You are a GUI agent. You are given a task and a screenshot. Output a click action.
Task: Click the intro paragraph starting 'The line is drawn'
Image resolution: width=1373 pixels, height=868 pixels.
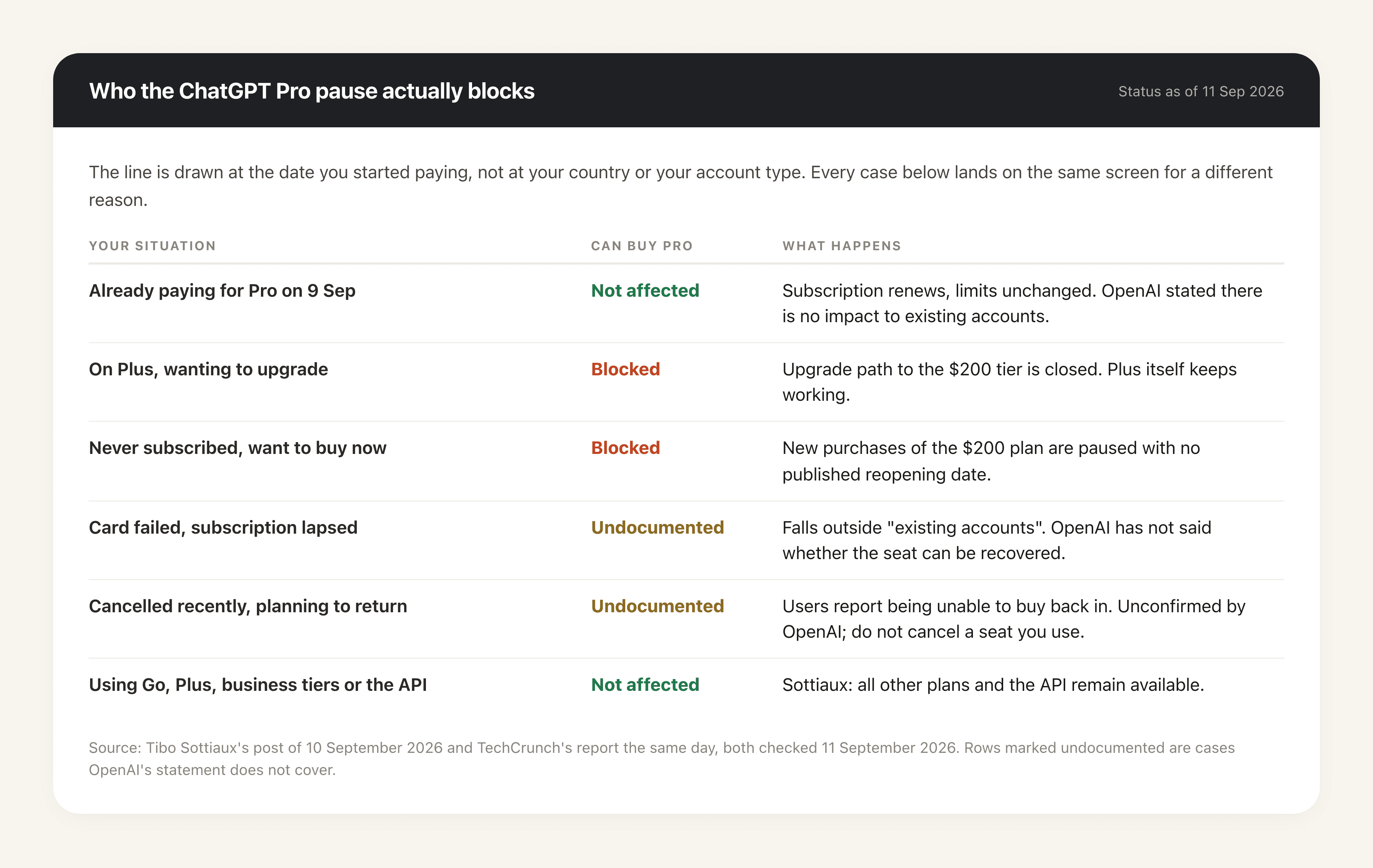pyautogui.click(x=681, y=186)
